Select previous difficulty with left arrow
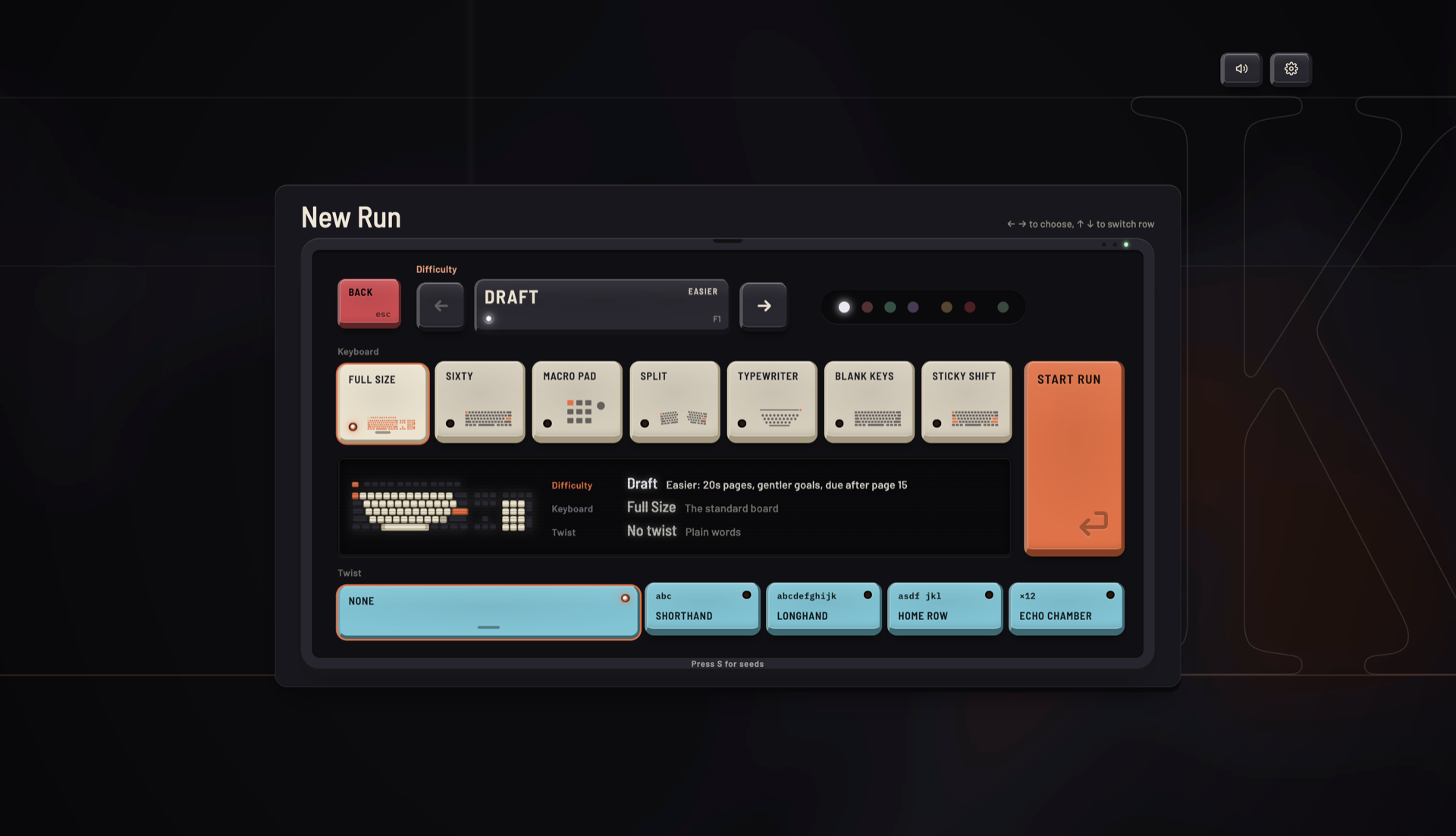 (x=441, y=306)
